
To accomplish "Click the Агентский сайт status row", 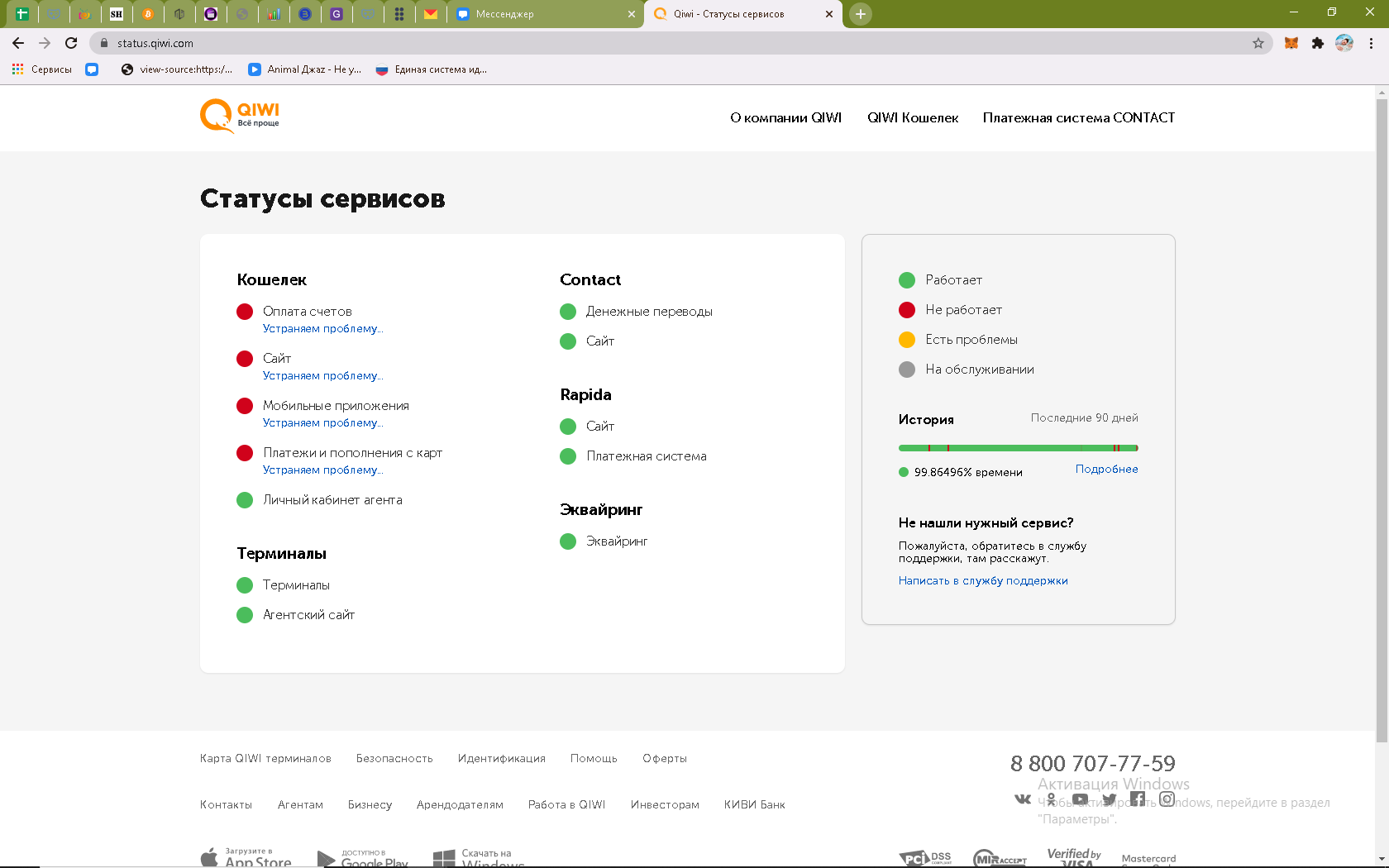I will pos(296,614).
